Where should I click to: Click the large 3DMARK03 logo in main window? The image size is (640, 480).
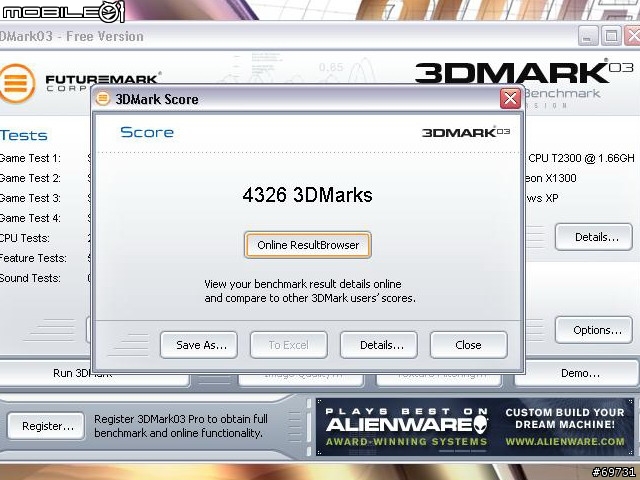524,72
